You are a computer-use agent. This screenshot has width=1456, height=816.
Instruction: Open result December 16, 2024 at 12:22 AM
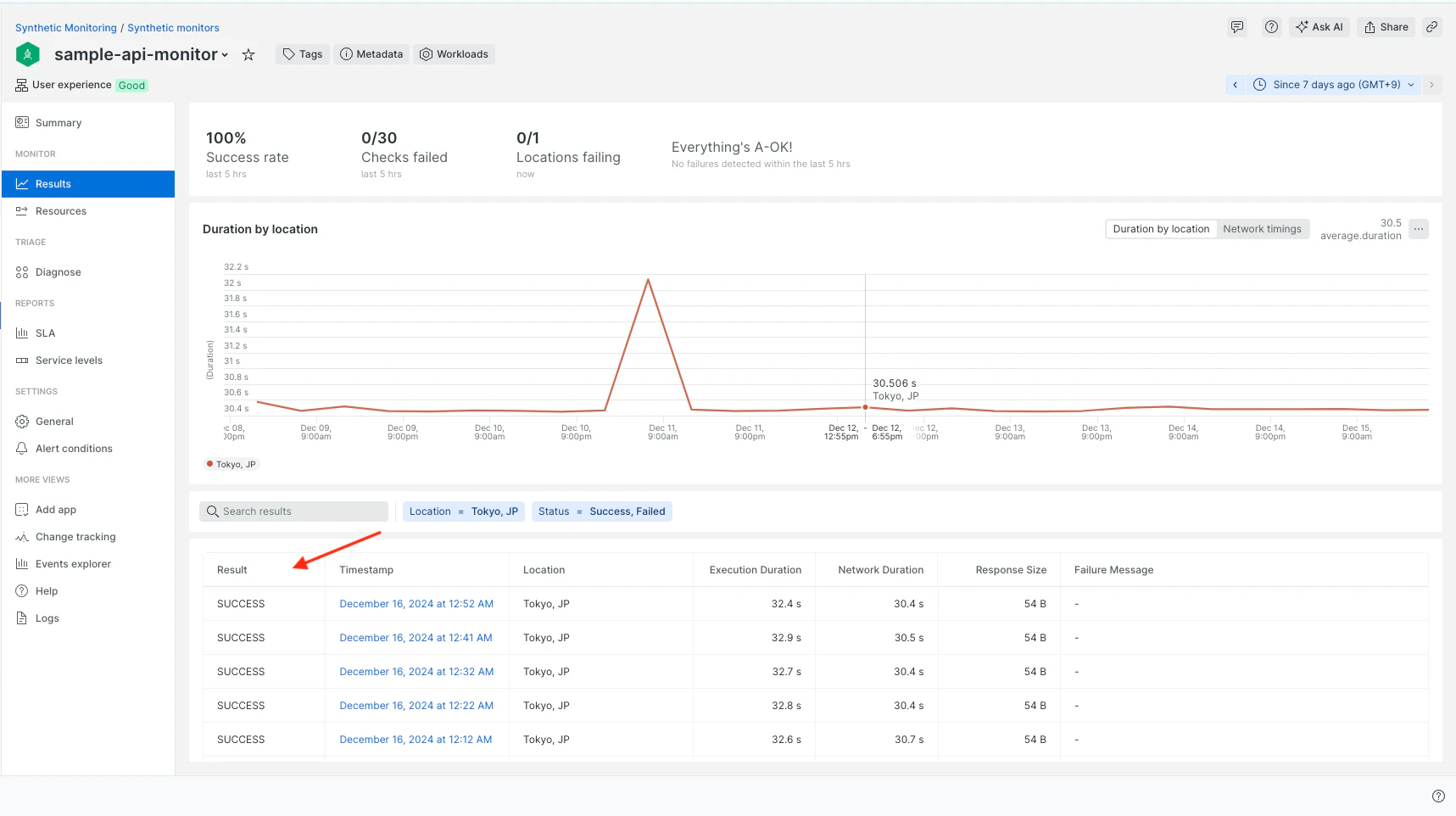pos(416,706)
